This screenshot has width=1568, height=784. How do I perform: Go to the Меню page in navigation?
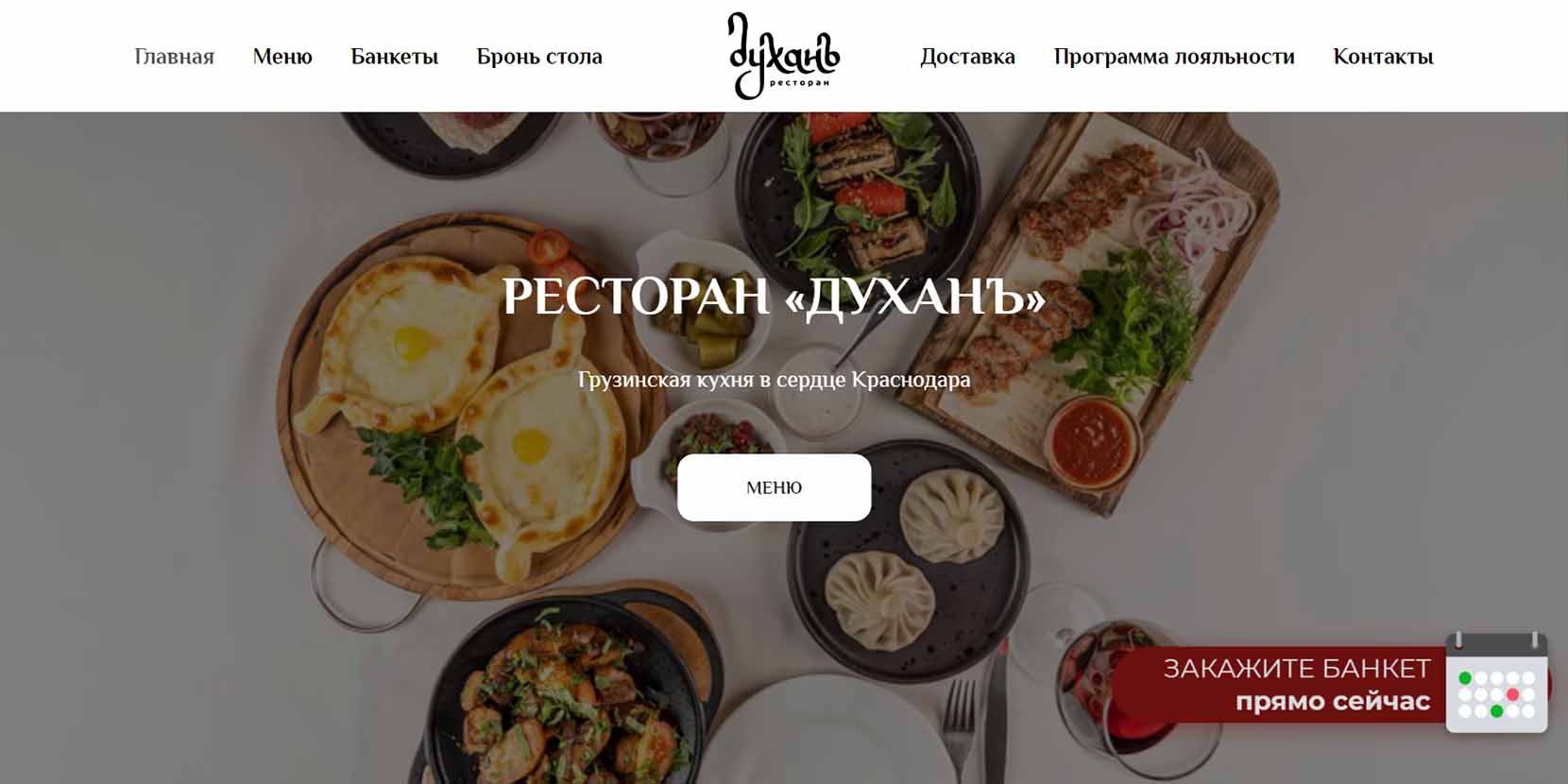pyautogui.click(x=282, y=57)
